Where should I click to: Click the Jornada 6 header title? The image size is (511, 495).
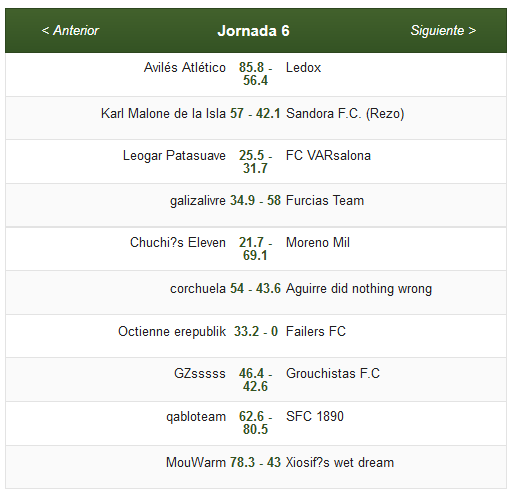[253, 31]
